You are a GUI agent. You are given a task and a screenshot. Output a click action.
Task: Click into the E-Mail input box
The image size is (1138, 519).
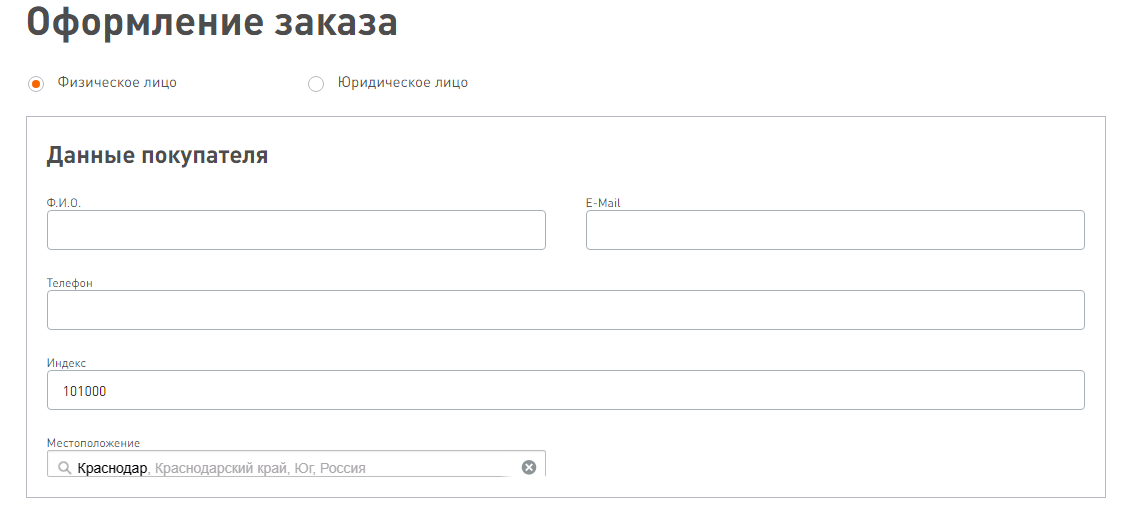point(835,230)
